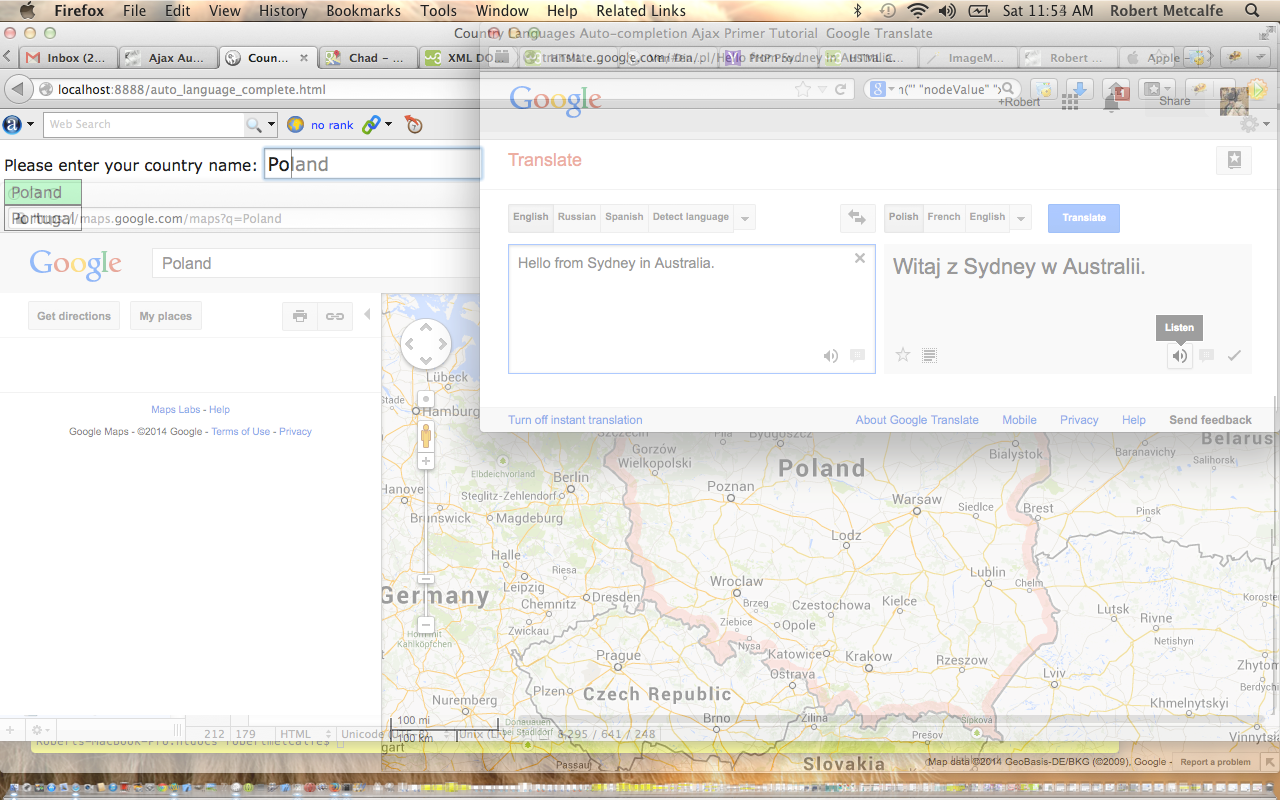
Task: Click the blue Translate button
Action: [1084, 218]
